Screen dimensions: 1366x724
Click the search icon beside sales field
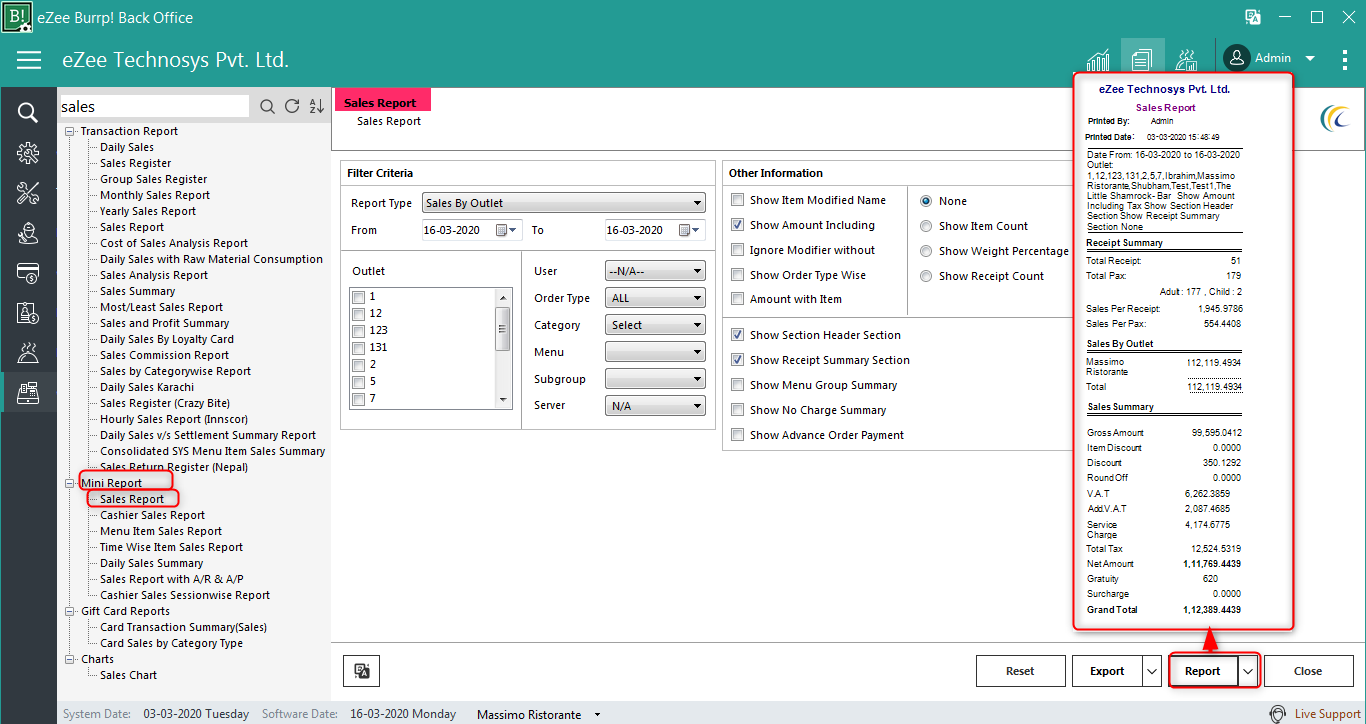point(267,107)
